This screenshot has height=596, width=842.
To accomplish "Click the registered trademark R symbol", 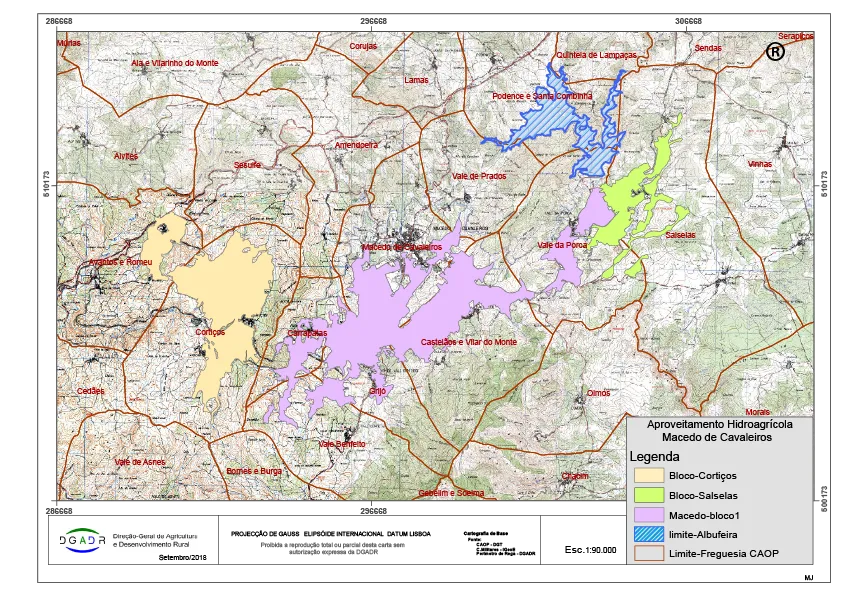I will coord(775,52).
